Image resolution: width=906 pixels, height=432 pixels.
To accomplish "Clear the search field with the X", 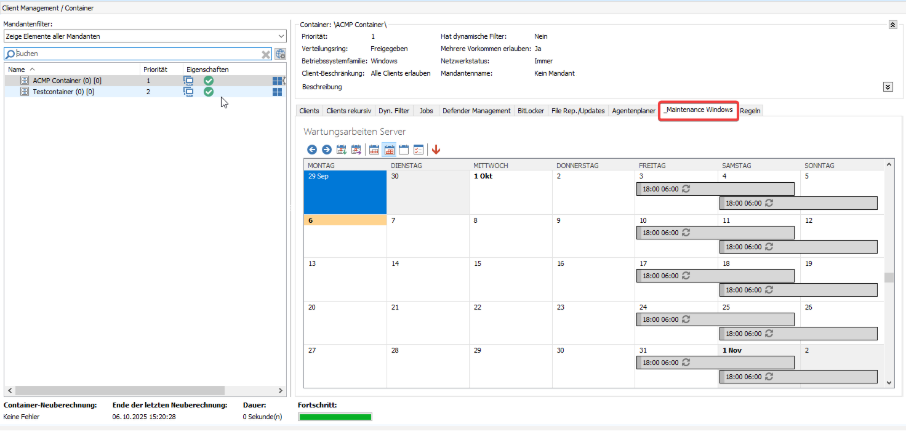I will pos(266,54).
